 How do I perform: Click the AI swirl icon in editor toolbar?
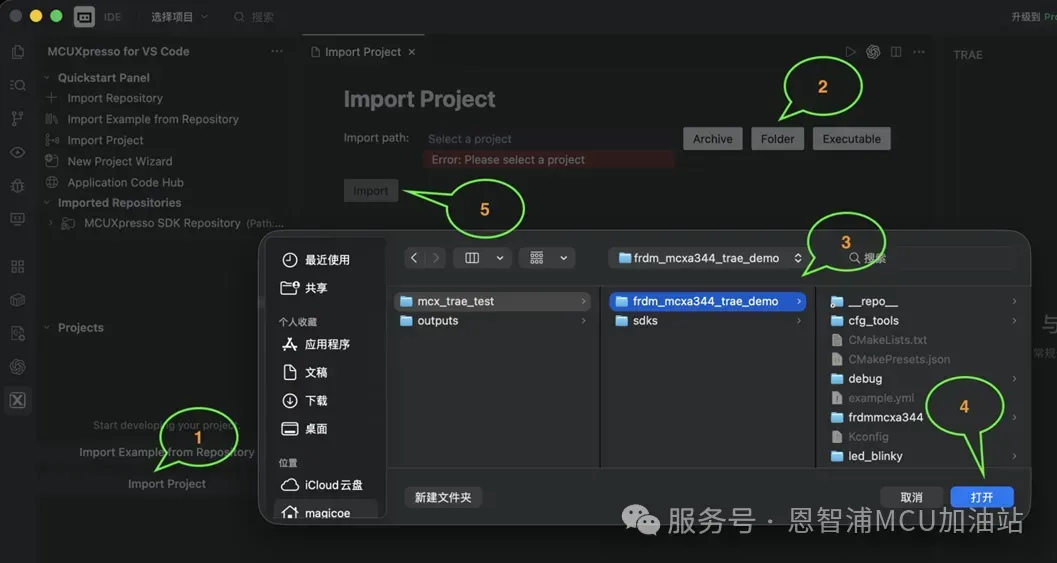click(x=873, y=52)
